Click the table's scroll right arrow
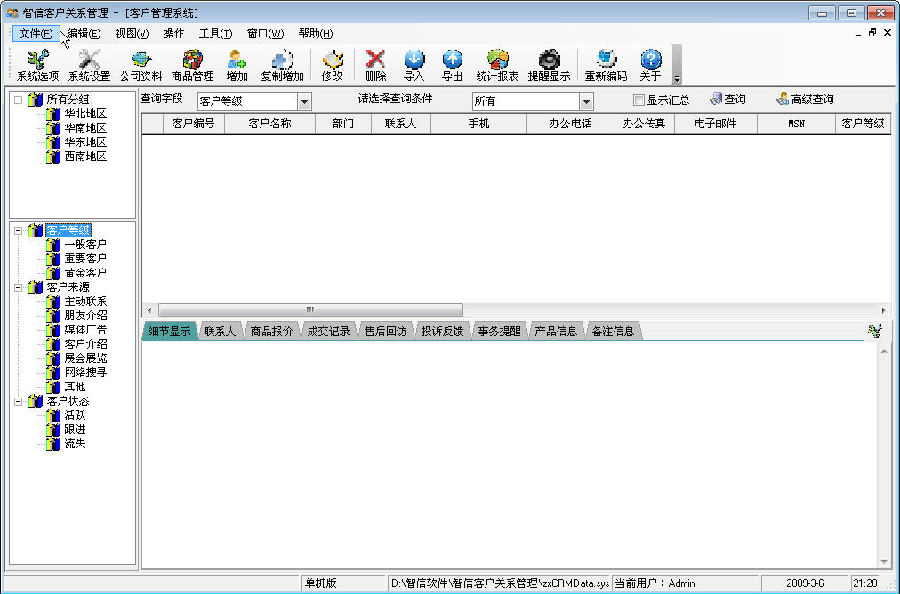This screenshot has width=900, height=594. 883,310
